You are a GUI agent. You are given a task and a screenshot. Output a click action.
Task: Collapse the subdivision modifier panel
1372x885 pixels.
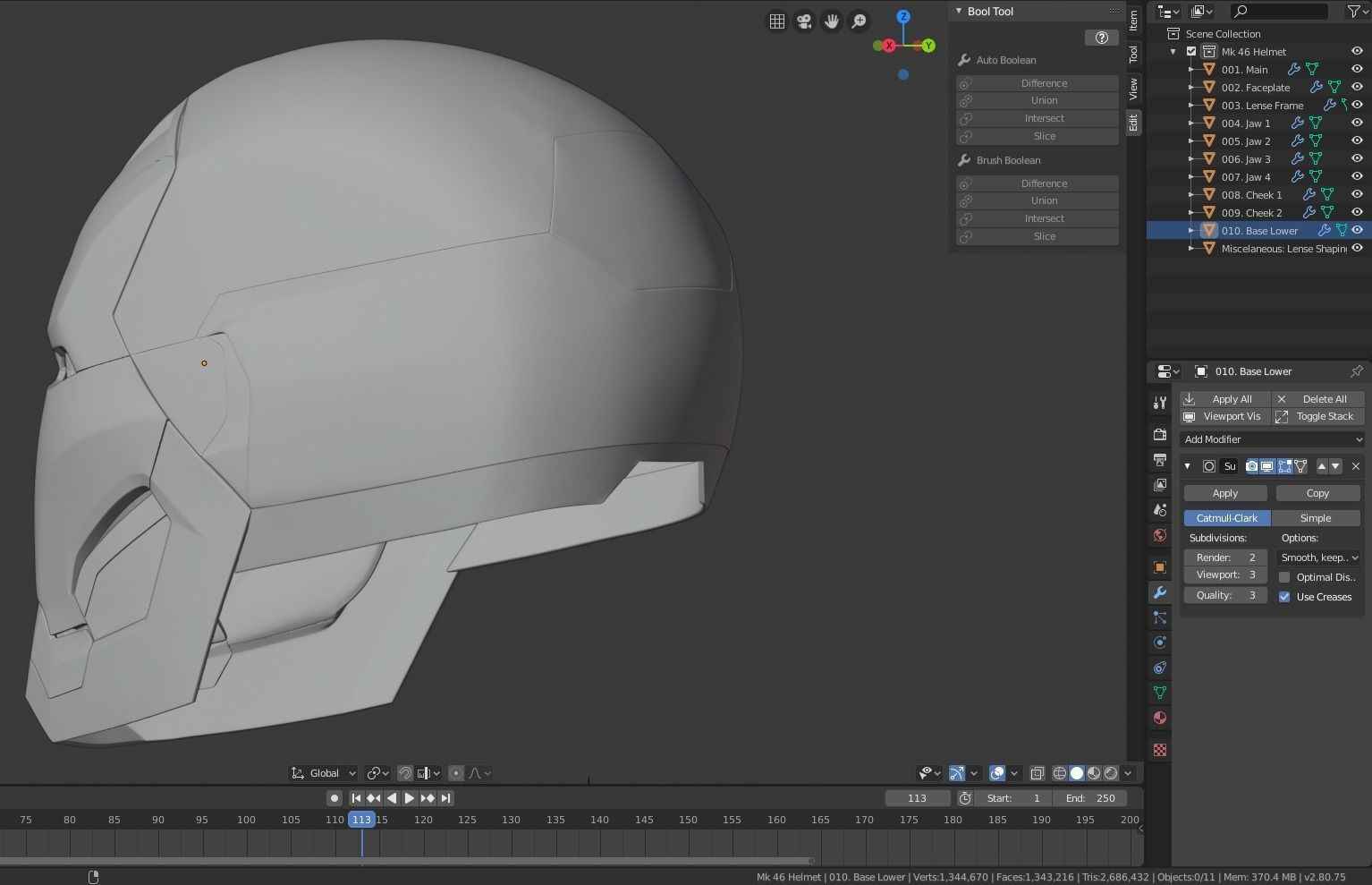(1188, 466)
